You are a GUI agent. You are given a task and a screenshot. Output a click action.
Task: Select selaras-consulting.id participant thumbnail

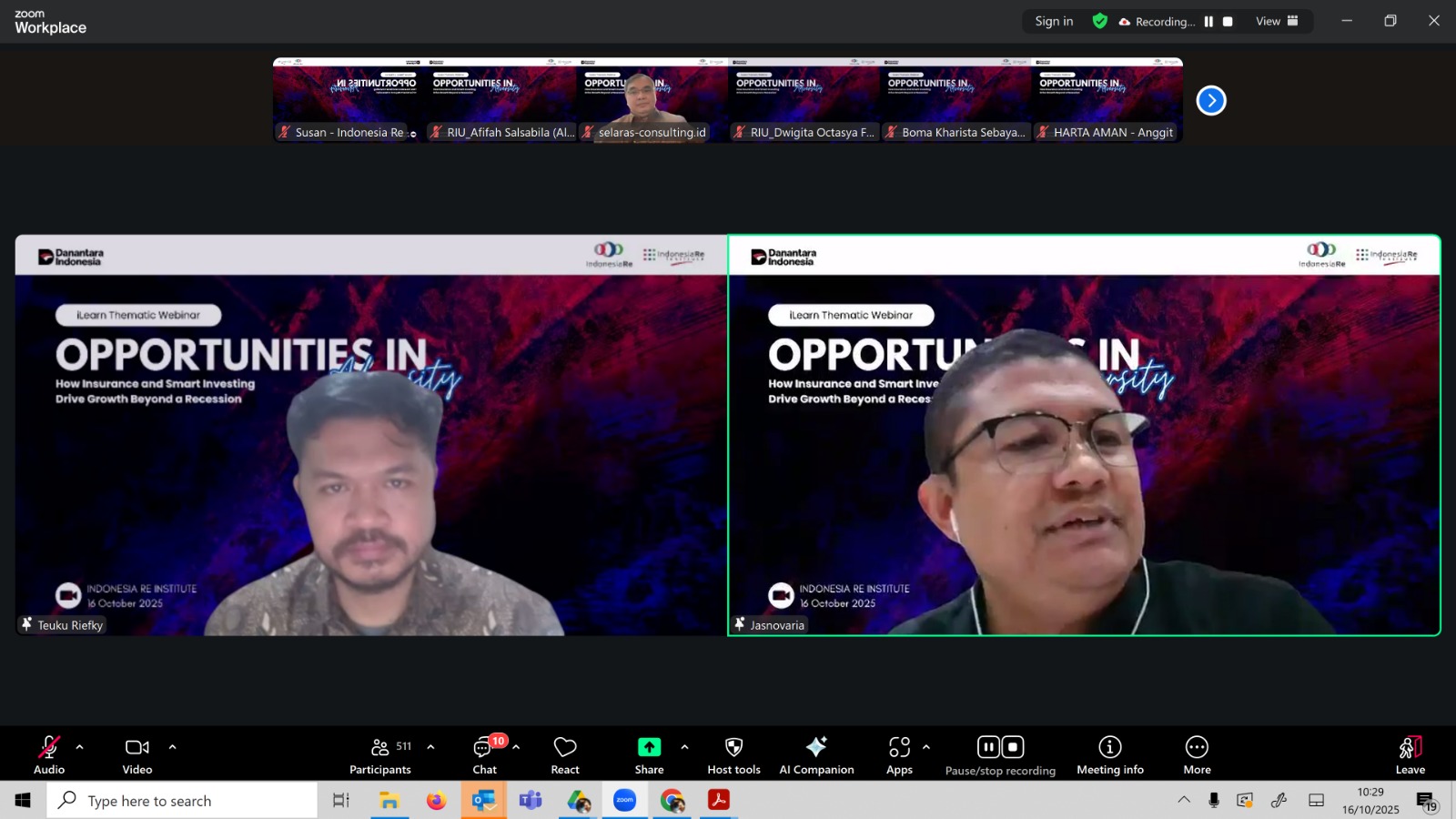tap(652, 100)
